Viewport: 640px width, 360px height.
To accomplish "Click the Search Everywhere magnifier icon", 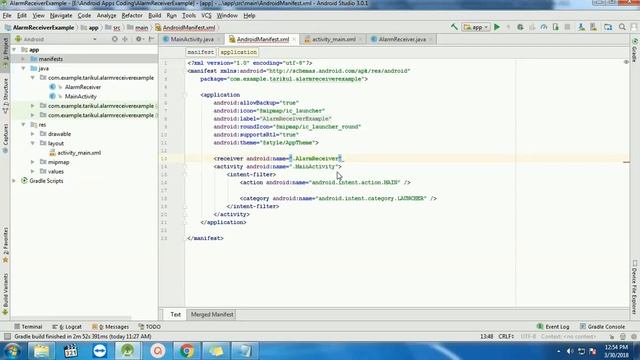I will (x=622, y=27).
